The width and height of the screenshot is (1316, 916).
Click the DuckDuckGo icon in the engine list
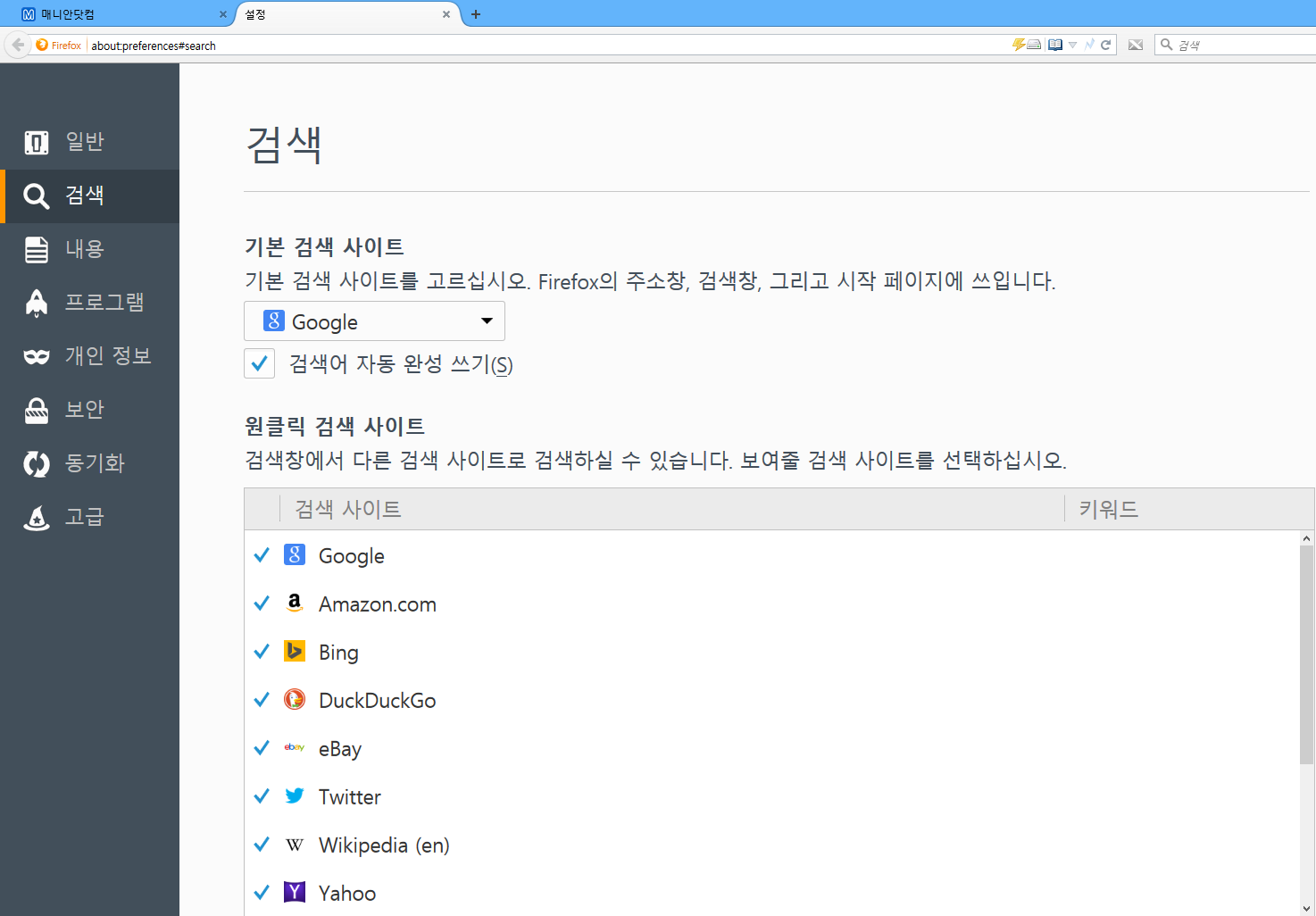(x=295, y=699)
